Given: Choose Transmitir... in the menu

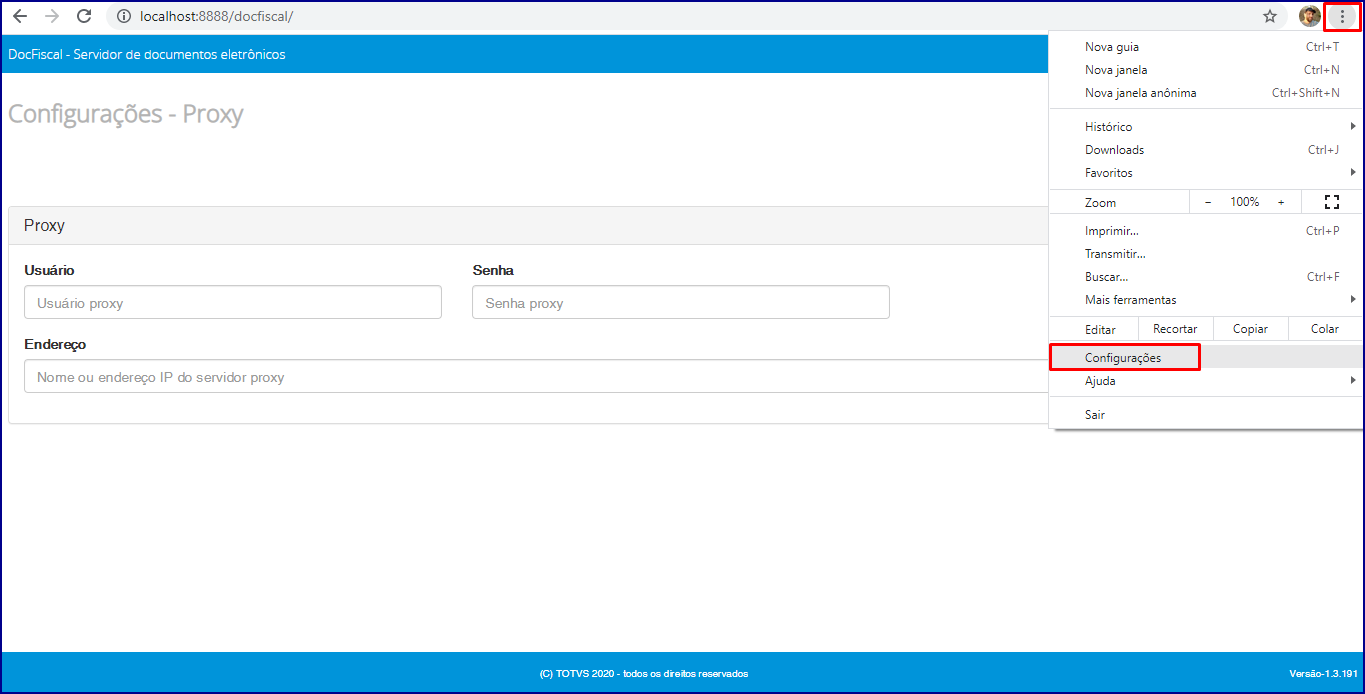Looking at the screenshot, I should (x=1206, y=254).
